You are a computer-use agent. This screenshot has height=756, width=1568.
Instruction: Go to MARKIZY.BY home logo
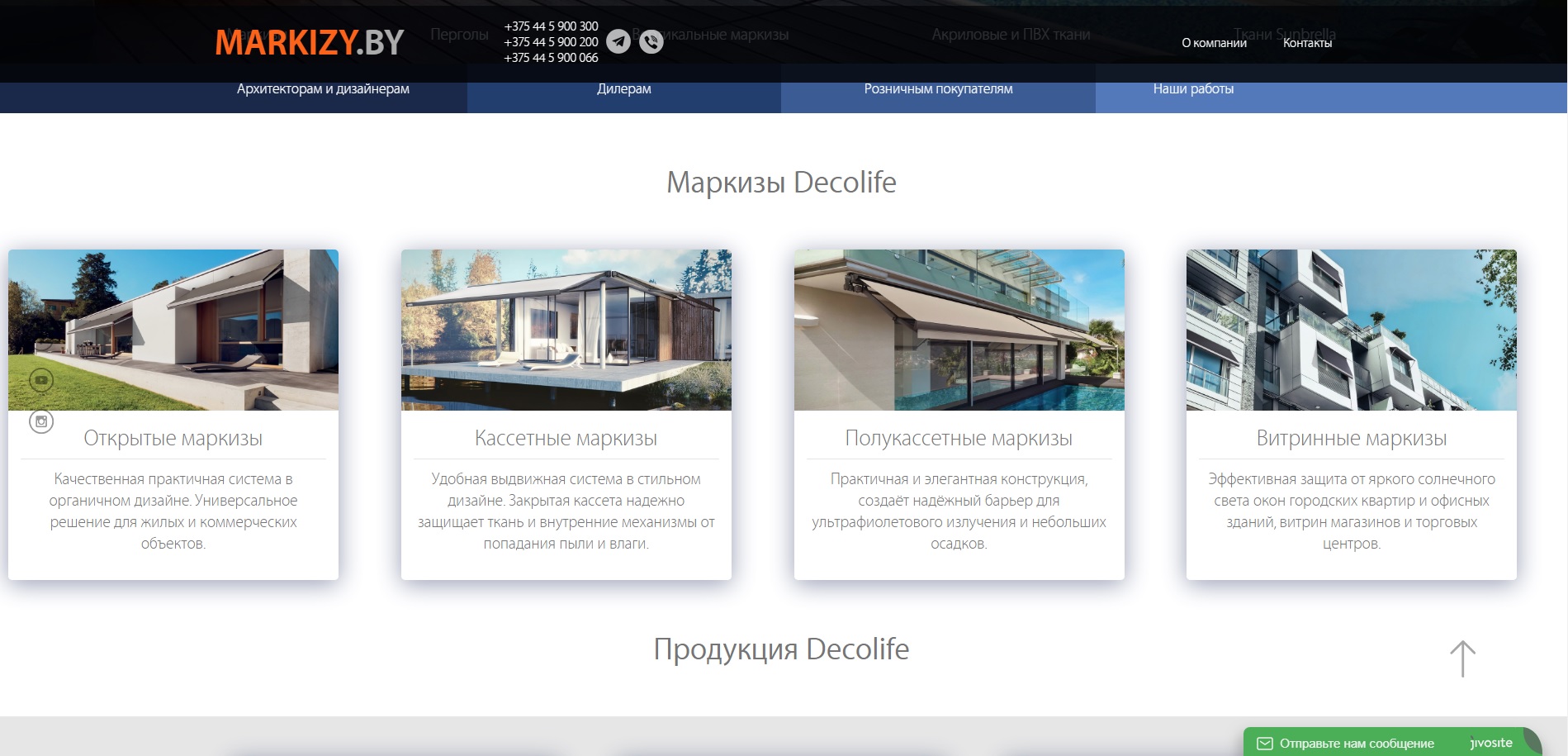pos(310,42)
